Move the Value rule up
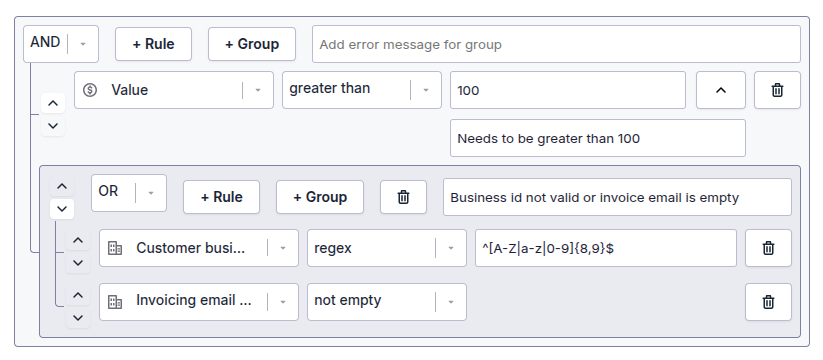The height and width of the screenshot is (360, 823). 52,103
